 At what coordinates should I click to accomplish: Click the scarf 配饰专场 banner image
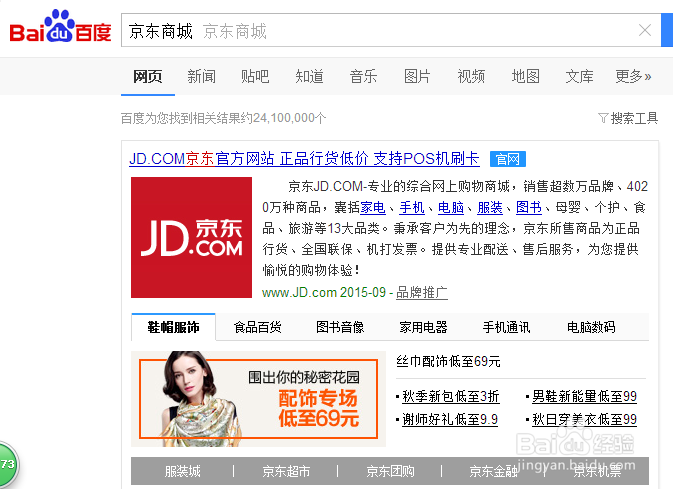258,399
